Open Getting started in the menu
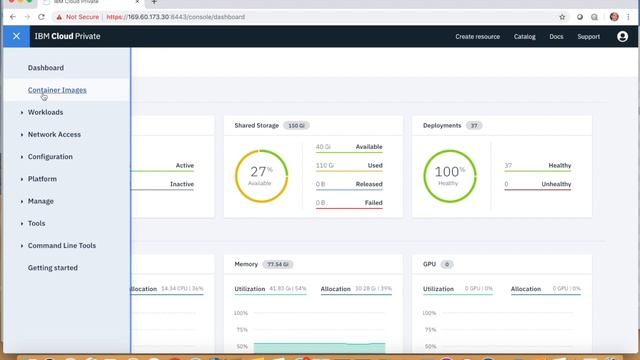The width and height of the screenshot is (640, 360). tap(53, 268)
